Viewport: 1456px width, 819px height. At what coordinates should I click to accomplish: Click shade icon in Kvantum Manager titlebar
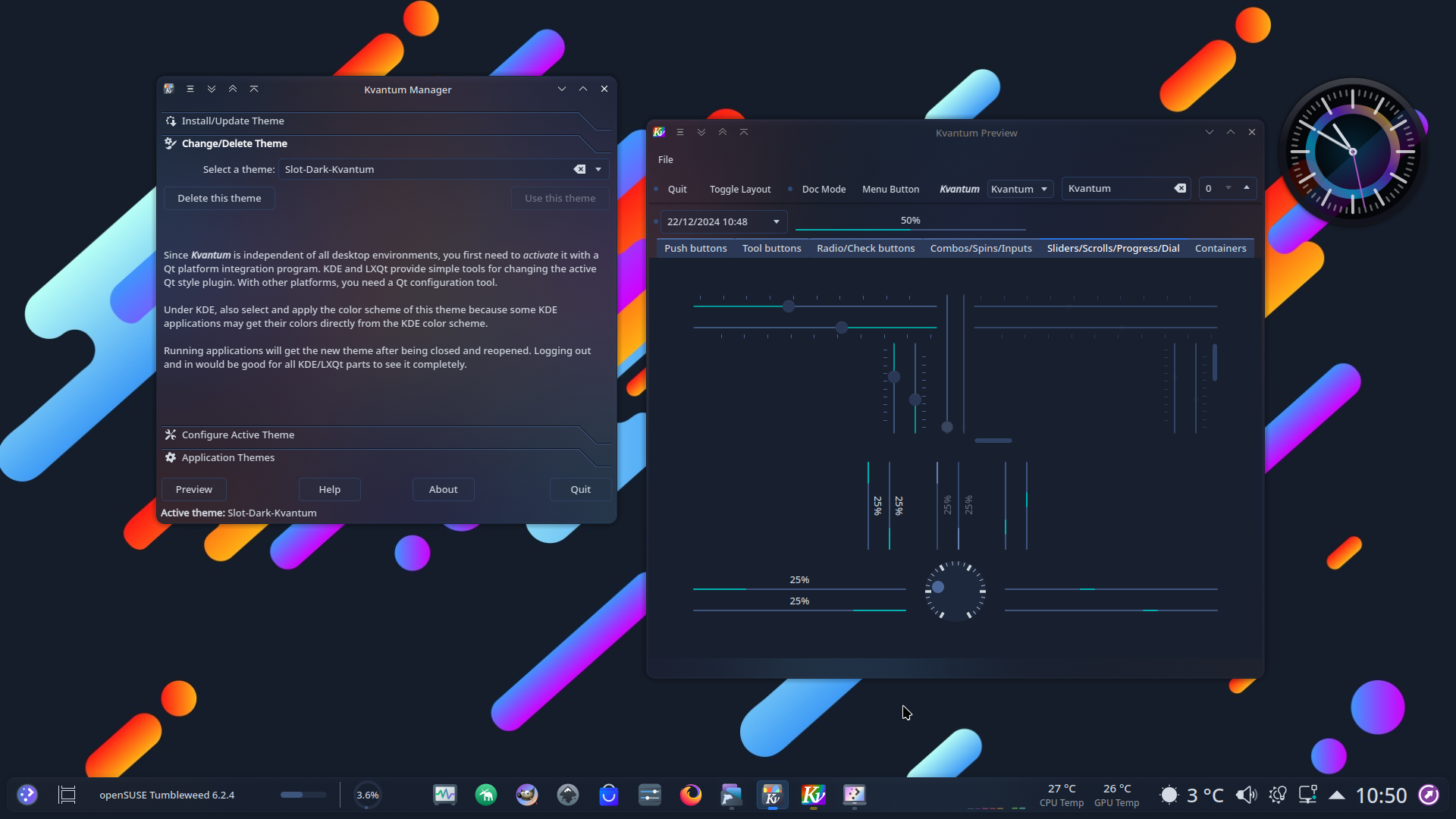[254, 89]
